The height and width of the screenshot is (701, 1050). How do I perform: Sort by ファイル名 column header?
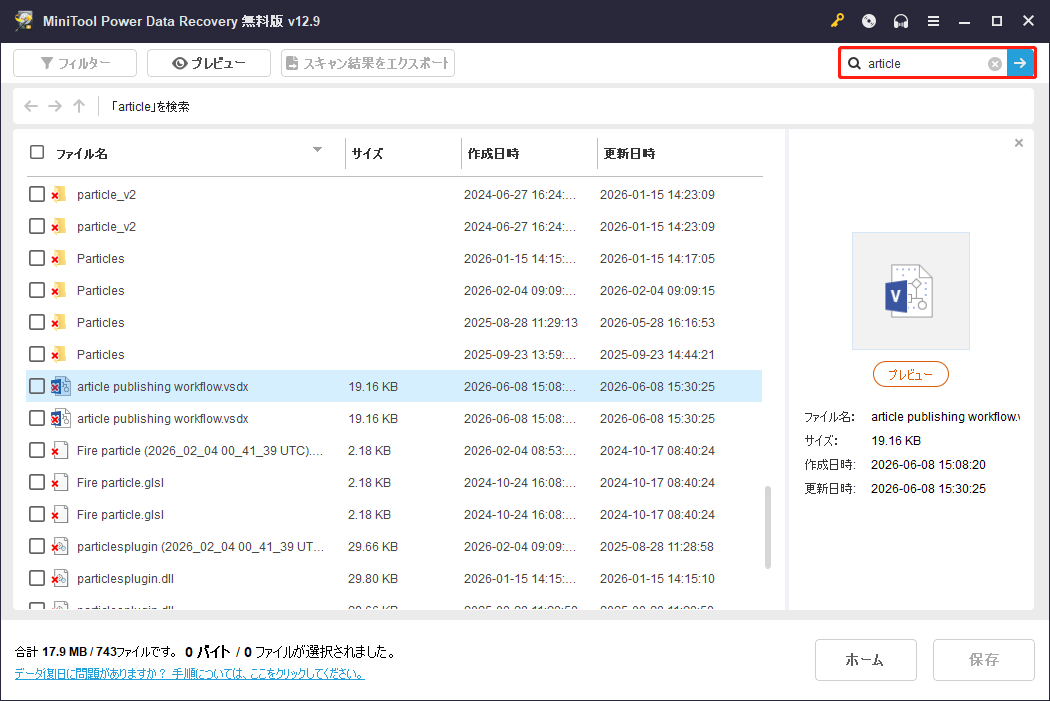(x=82, y=154)
